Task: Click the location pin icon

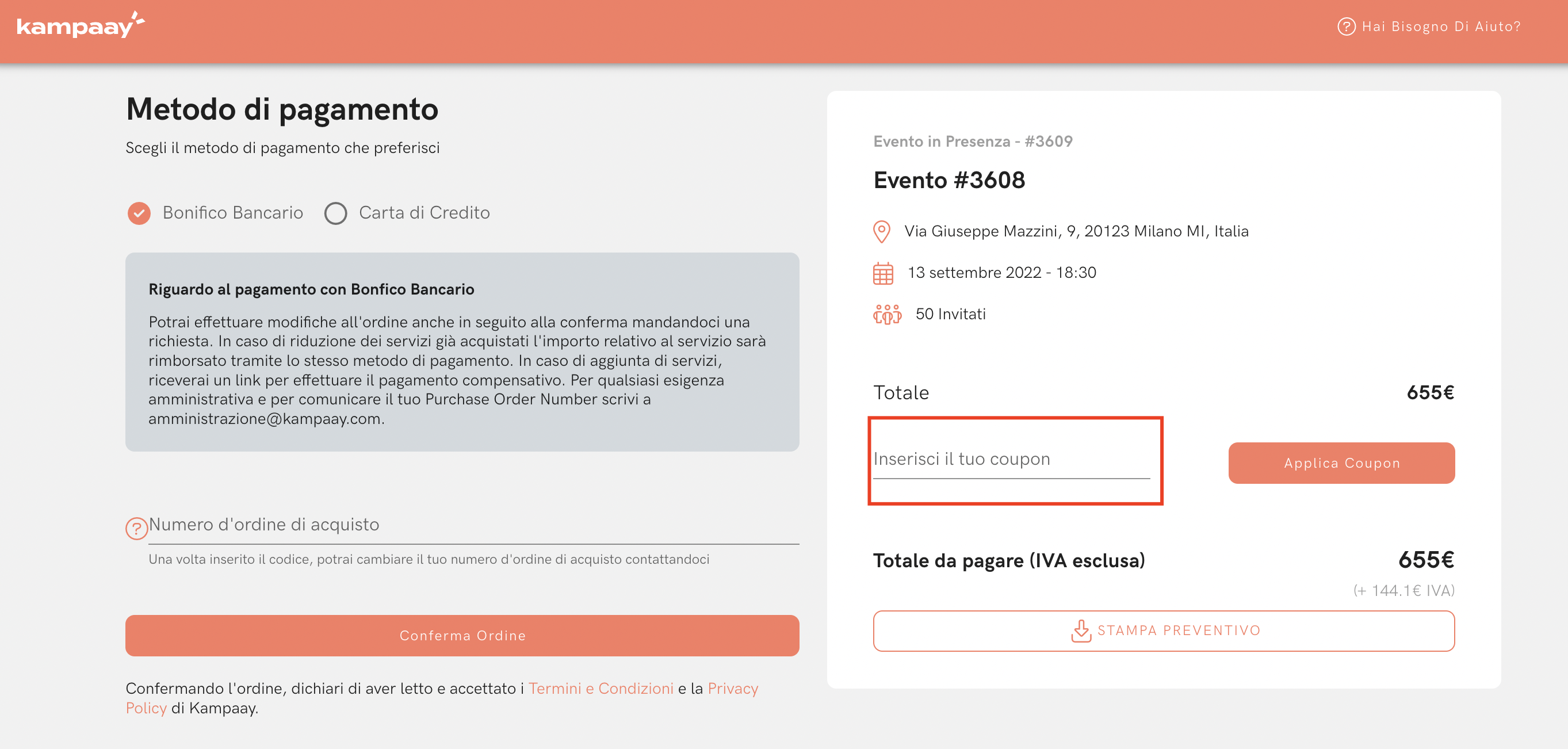Action: tap(881, 231)
